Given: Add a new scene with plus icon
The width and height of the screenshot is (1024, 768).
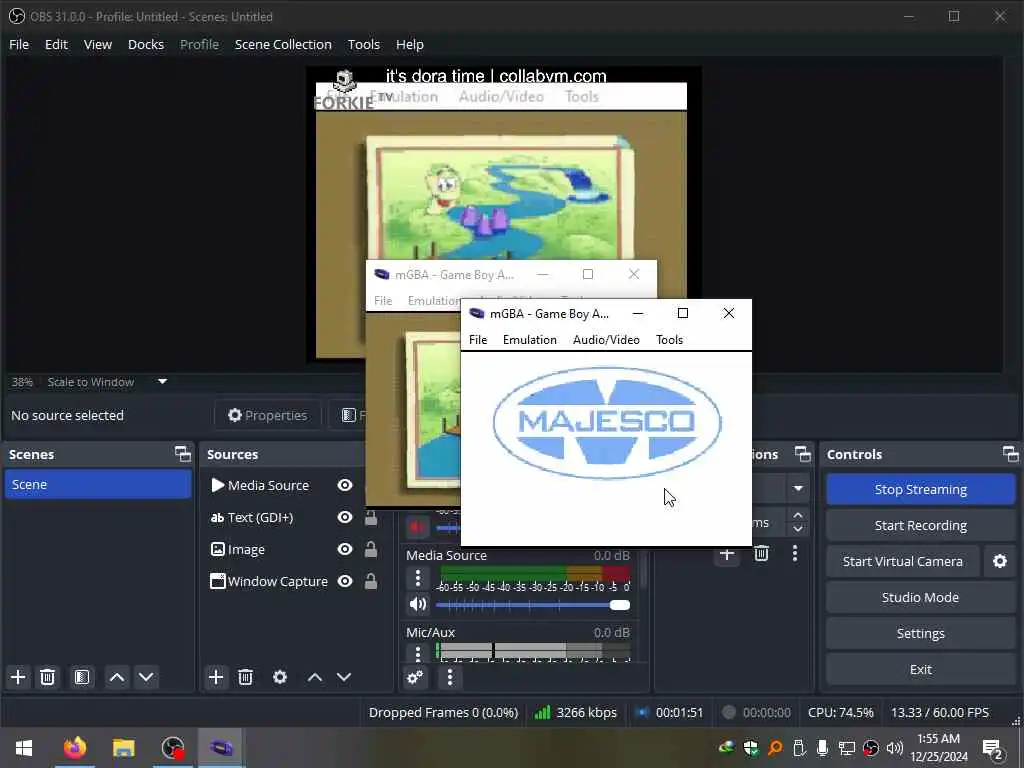Looking at the screenshot, I should (x=18, y=677).
